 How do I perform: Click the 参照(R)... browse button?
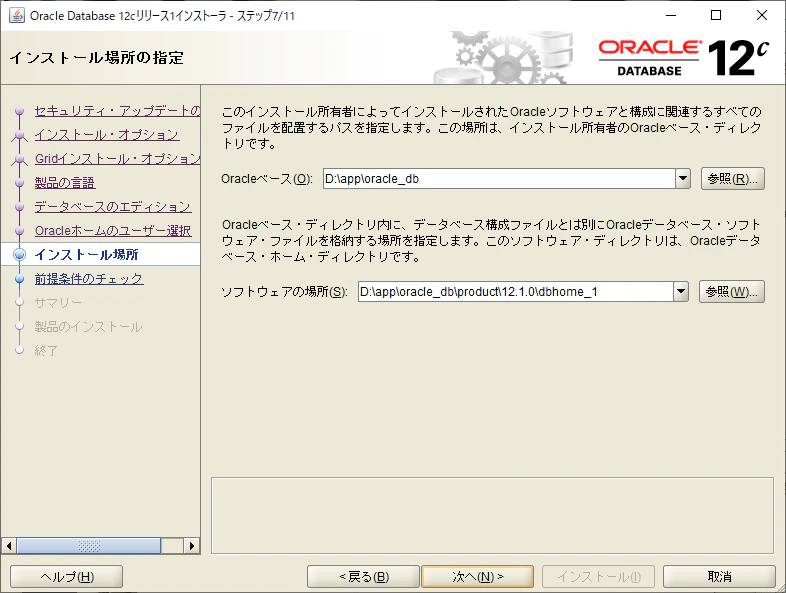coord(732,178)
